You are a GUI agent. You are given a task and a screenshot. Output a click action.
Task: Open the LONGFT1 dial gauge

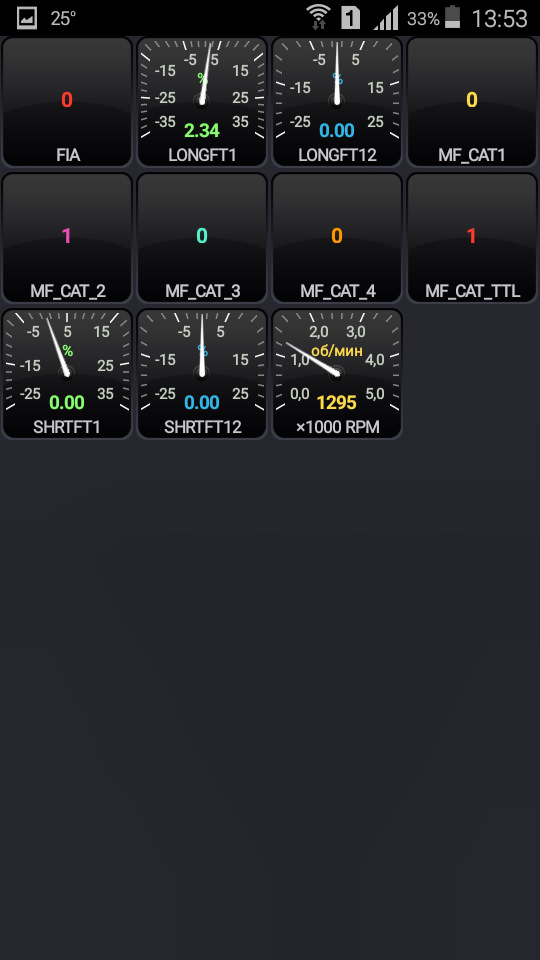pyautogui.click(x=202, y=102)
